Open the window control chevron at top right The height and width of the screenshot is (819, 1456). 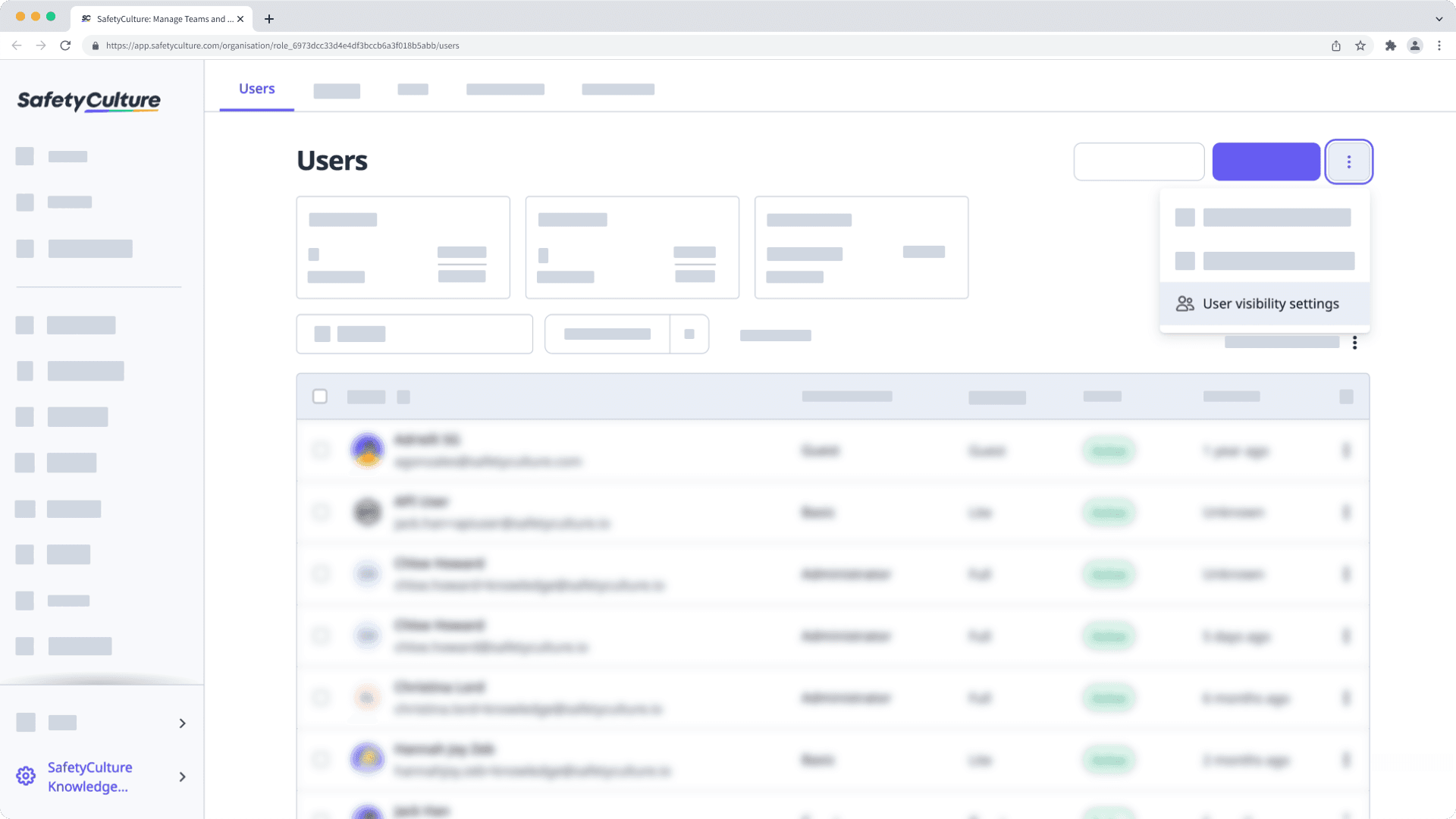[x=1439, y=18]
